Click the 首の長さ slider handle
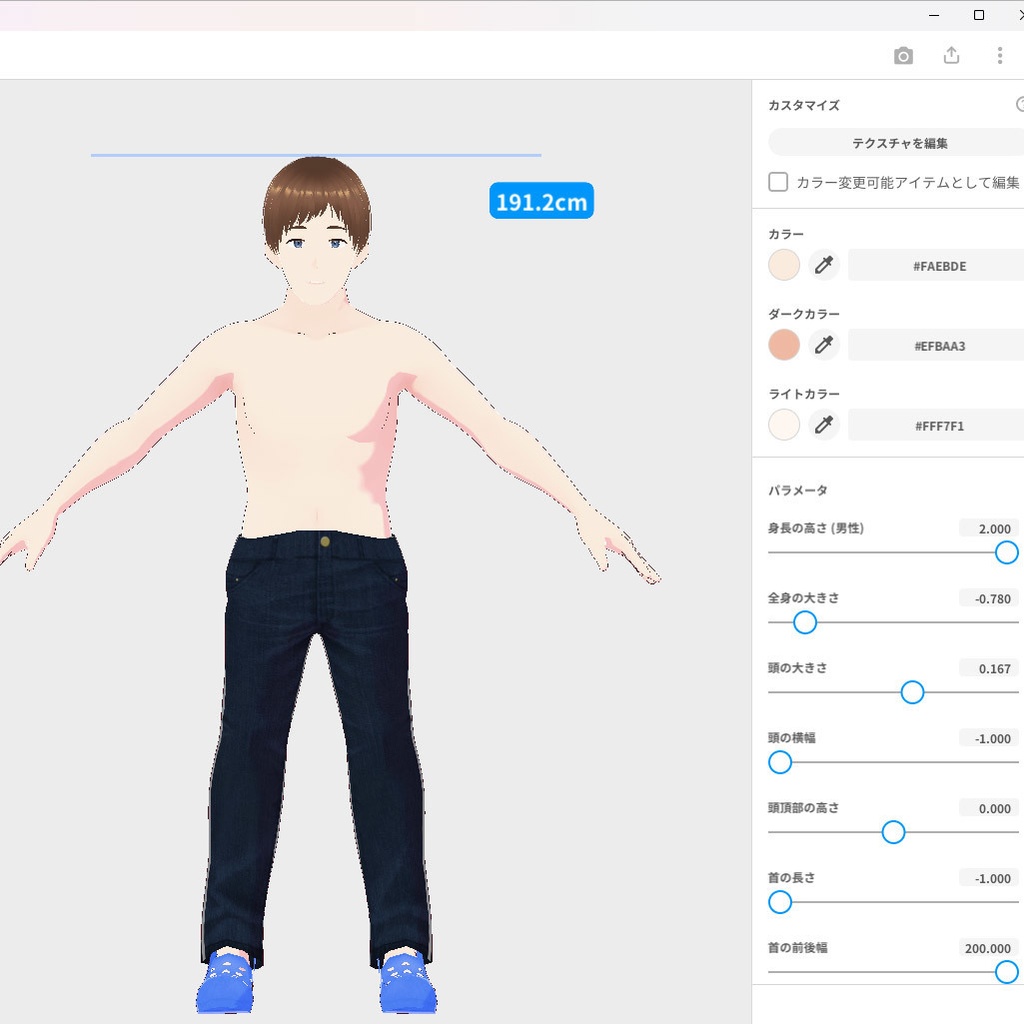 (x=780, y=902)
